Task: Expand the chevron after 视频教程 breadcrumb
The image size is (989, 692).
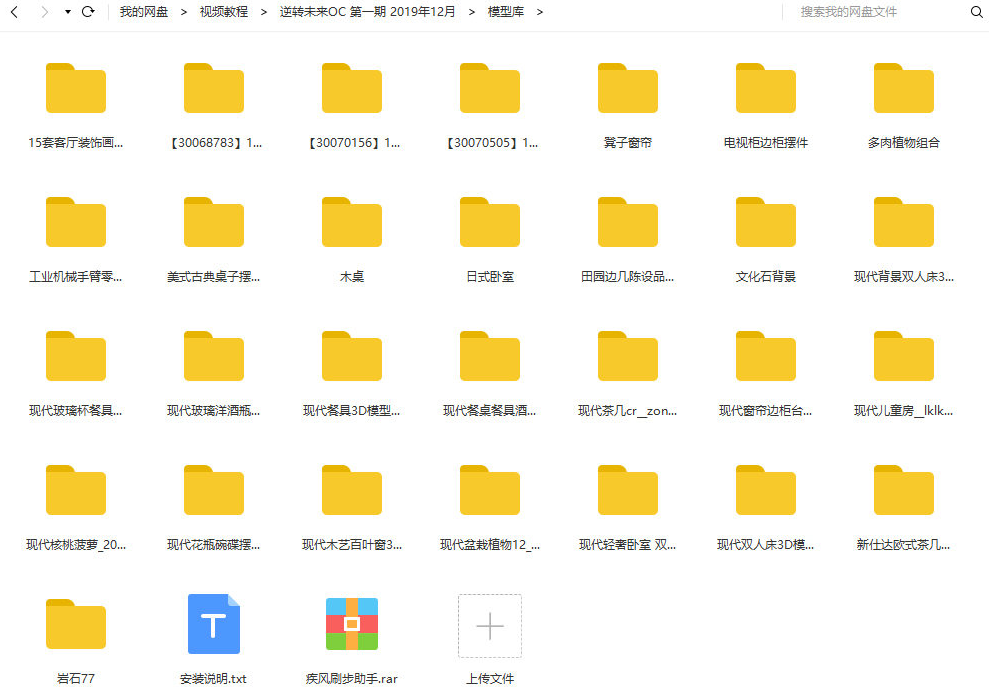Action: (x=264, y=12)
